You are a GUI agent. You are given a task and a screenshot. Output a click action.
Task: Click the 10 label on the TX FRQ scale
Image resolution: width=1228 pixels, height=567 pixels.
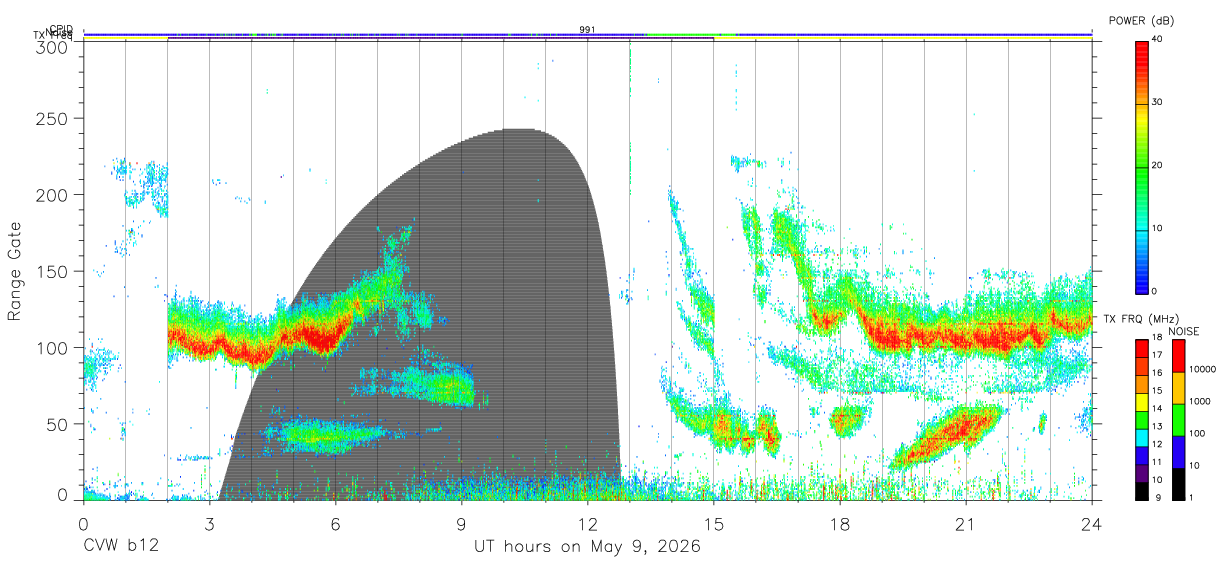pos(1156,479)
